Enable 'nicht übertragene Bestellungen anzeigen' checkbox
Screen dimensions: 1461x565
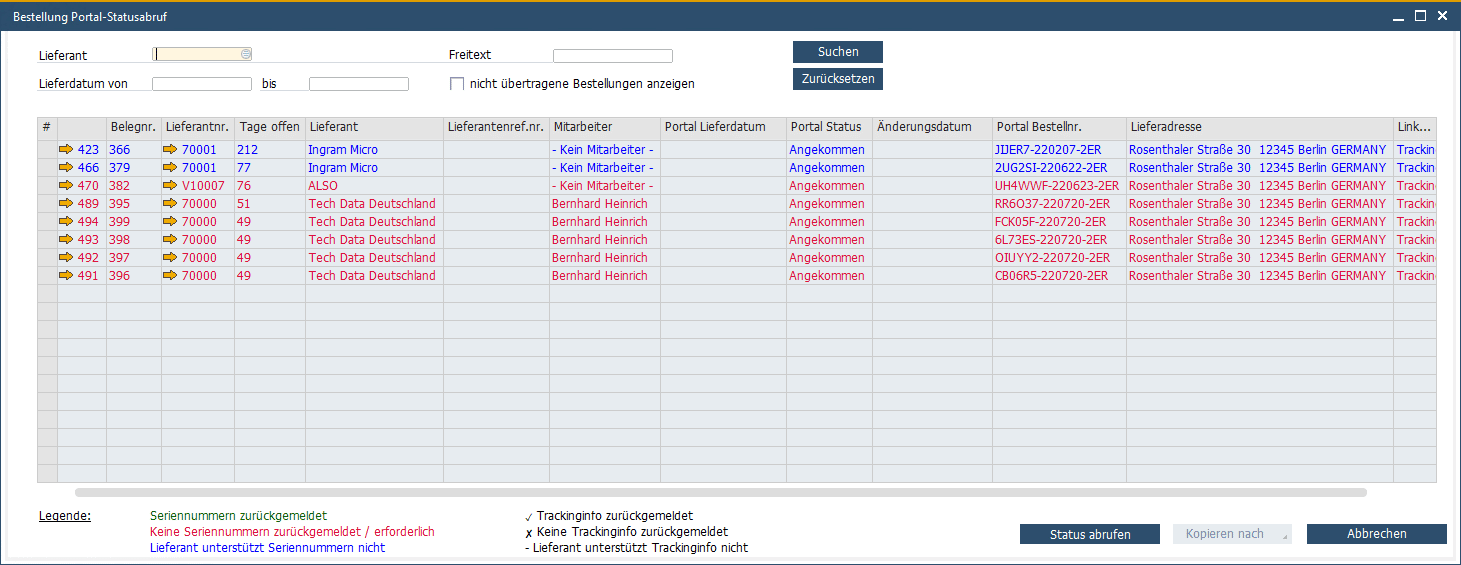[x=457, y=84]
